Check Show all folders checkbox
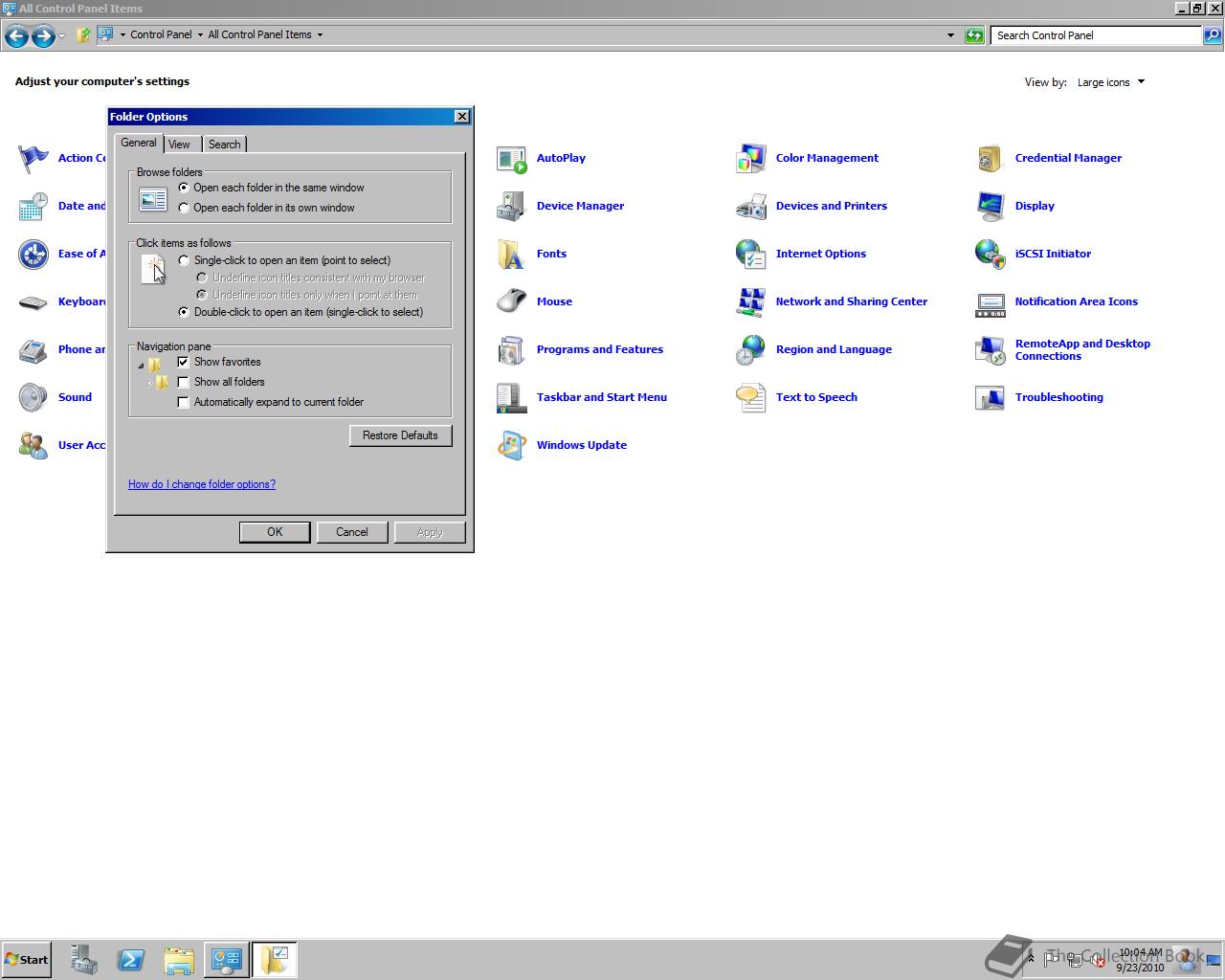 184,382
